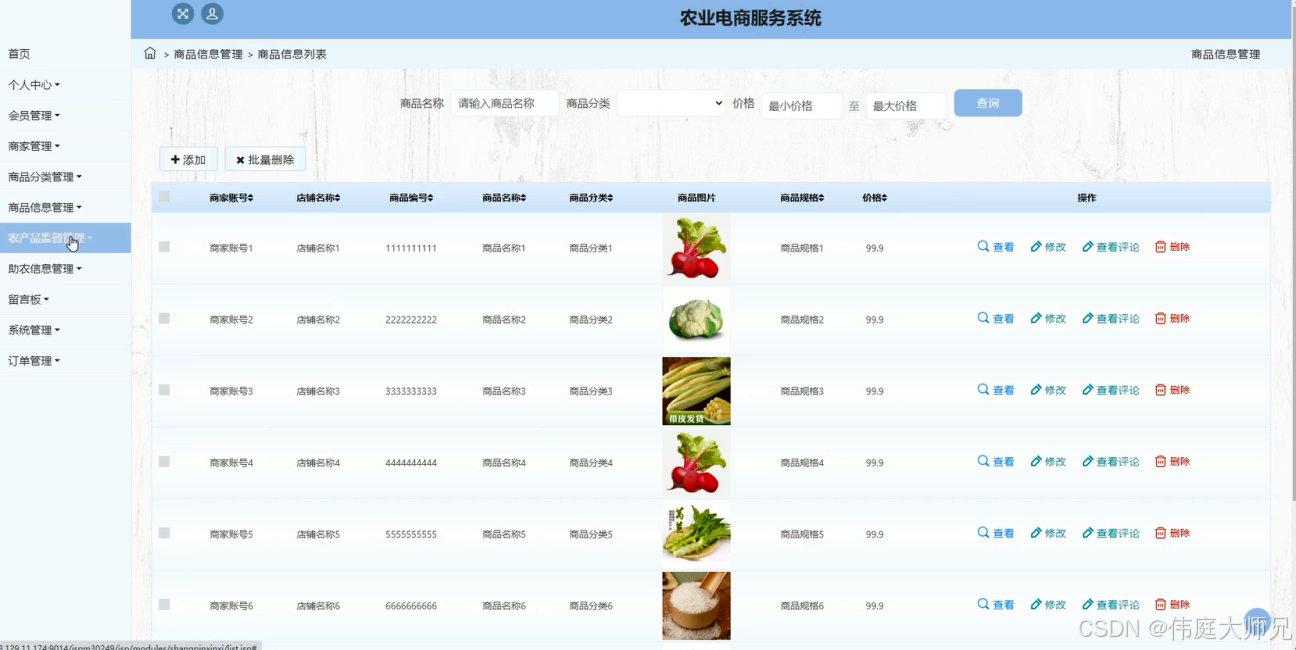Toggle the select-all checkbox in table header
The image size is (1296, 650).
(x=164, y=197)
